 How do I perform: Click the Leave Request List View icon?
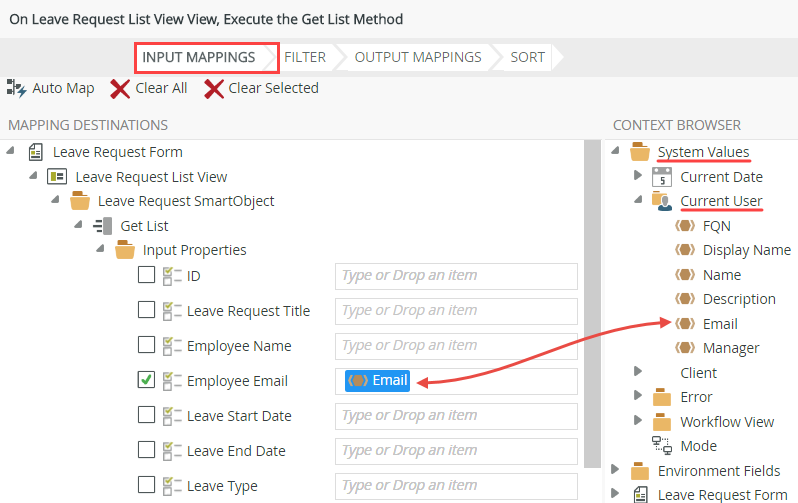pyautogui.click(x=57, y=177)
